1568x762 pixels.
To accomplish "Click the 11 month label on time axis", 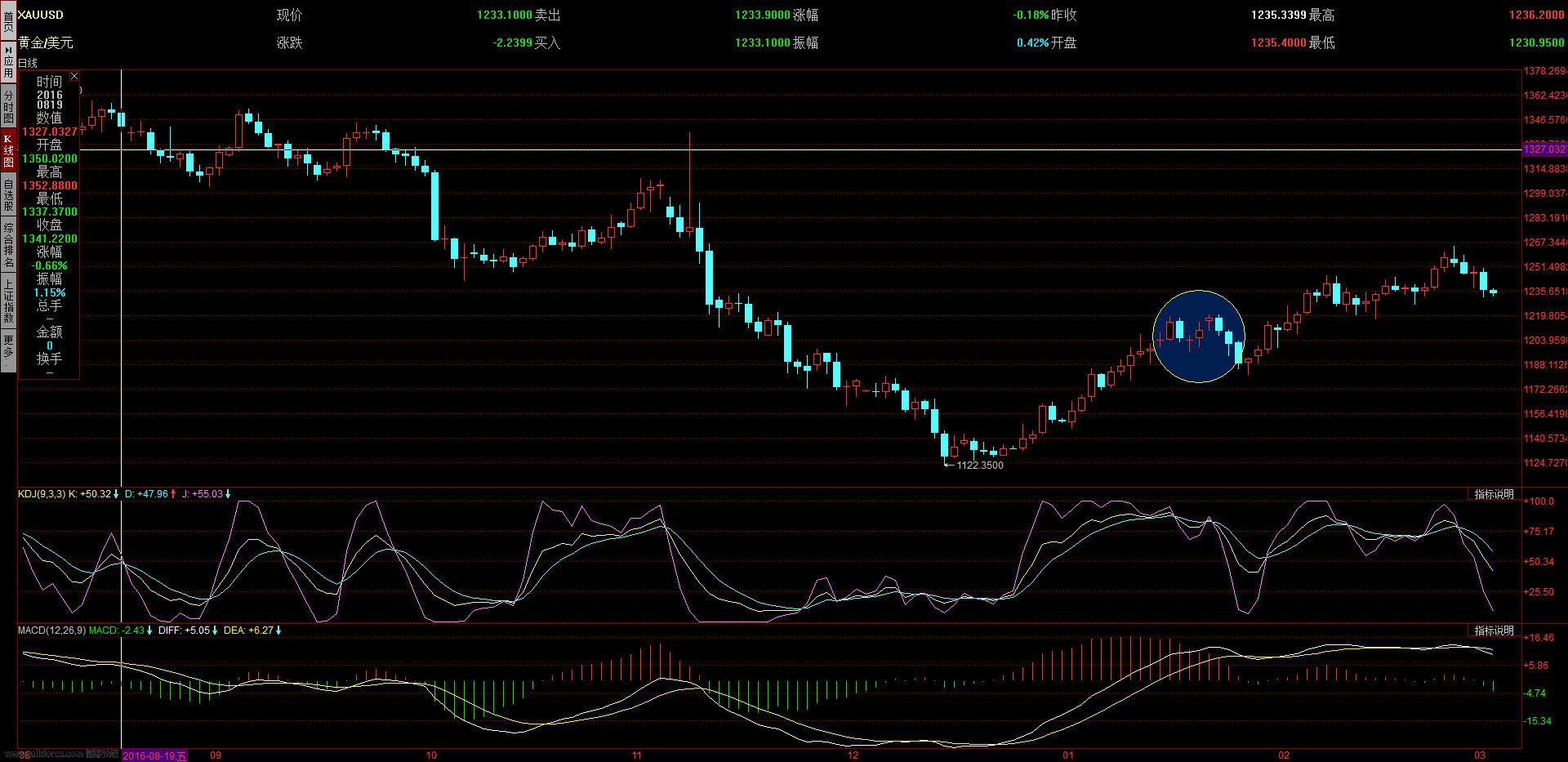I will [639, 755].
